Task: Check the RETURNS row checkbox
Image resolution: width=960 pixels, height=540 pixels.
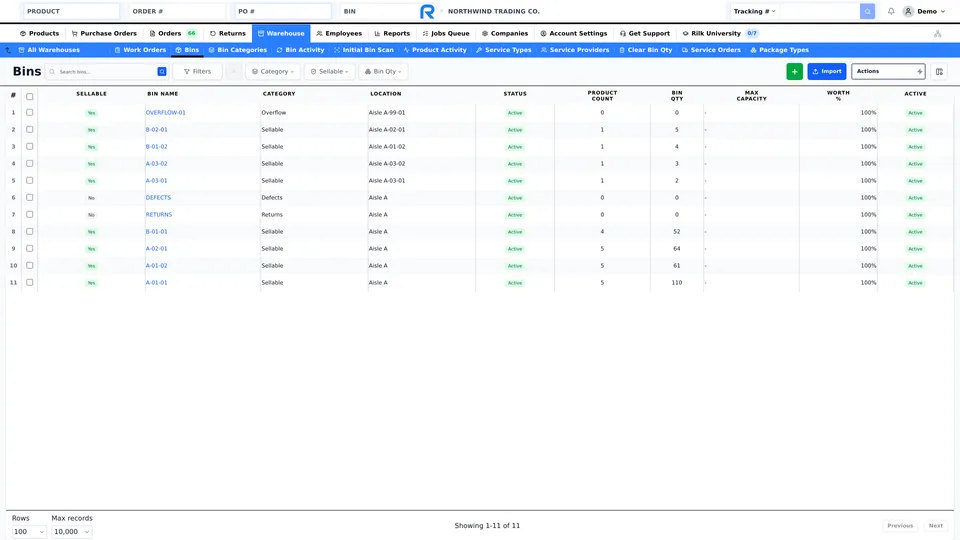Action: pos(29,214)
